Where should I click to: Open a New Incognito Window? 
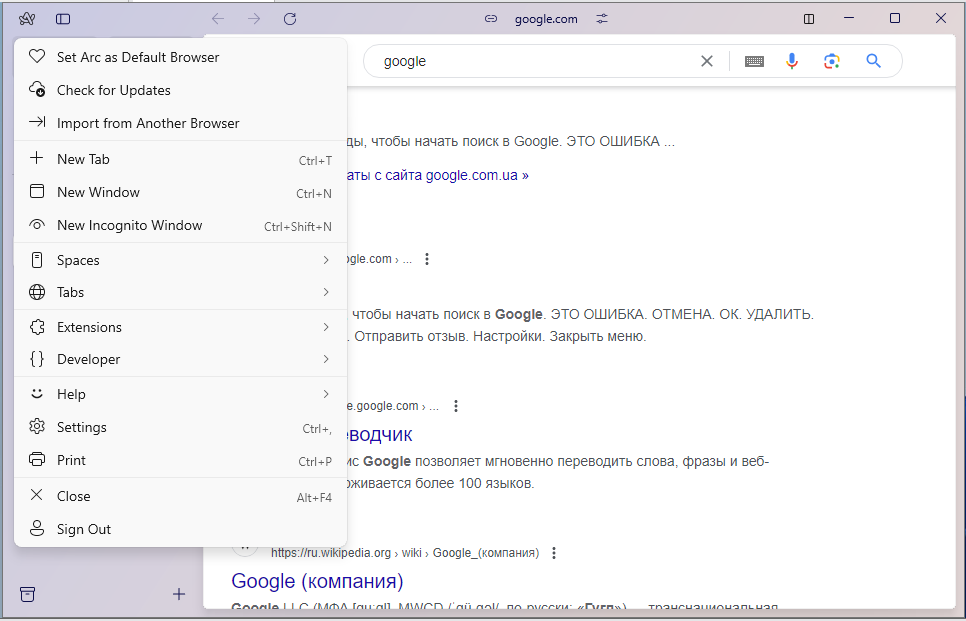[x=181, y=225]
